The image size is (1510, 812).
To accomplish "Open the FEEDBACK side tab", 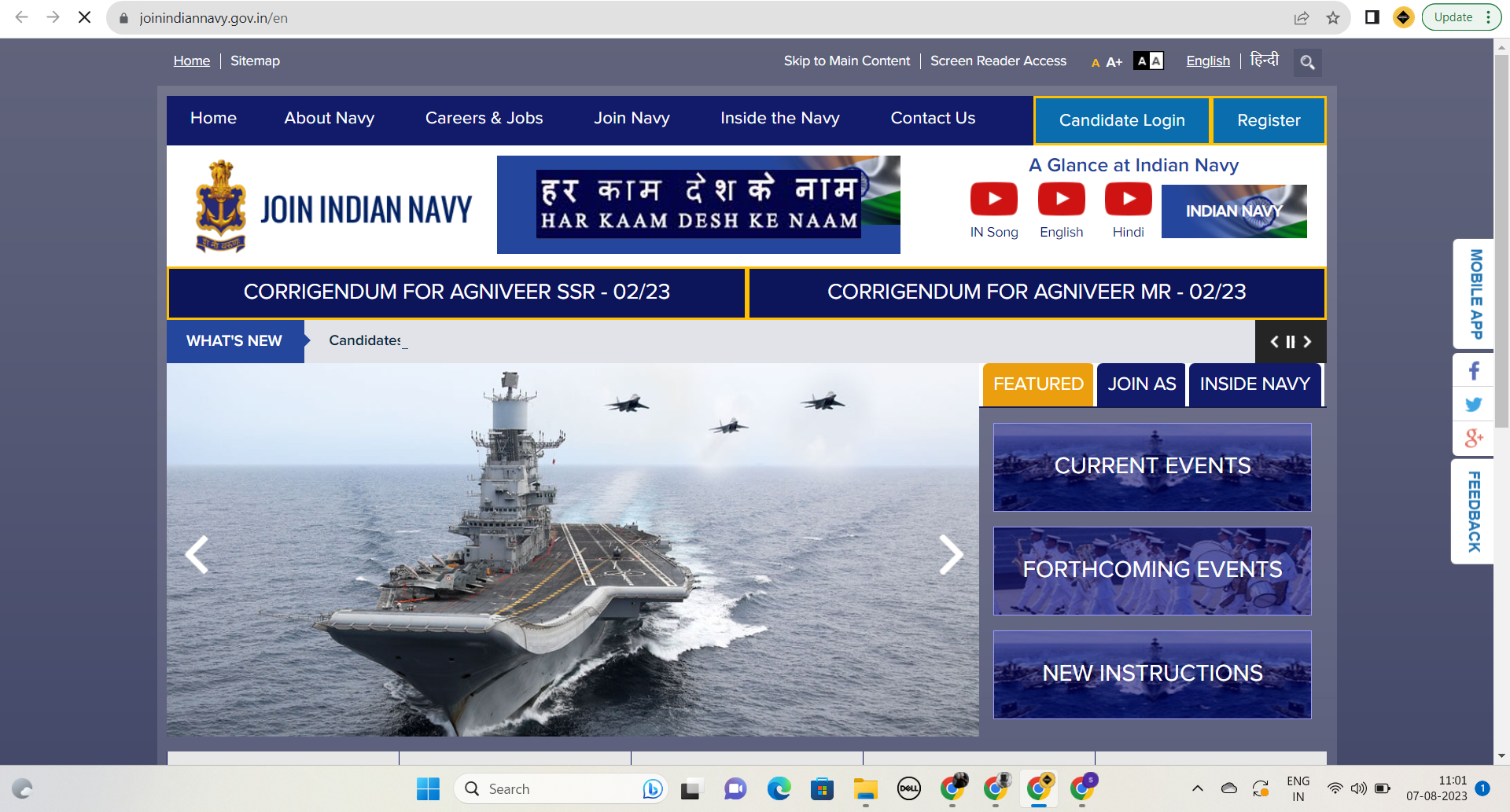I will click(x=1474, y=511).
